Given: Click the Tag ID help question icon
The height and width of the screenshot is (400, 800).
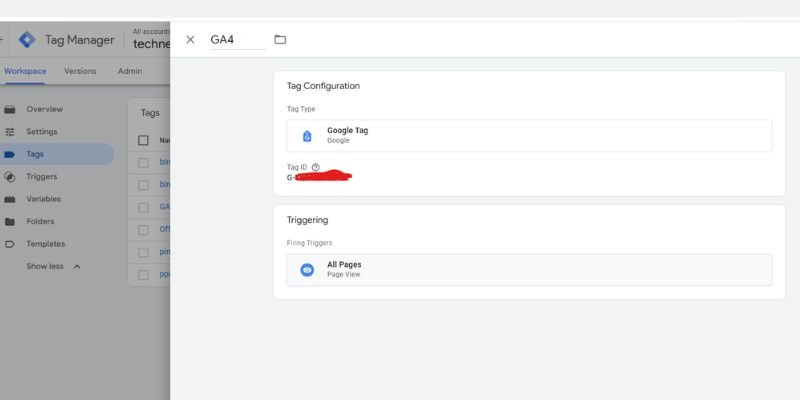Looking at the screenshot, I should (x=315, y=167).
